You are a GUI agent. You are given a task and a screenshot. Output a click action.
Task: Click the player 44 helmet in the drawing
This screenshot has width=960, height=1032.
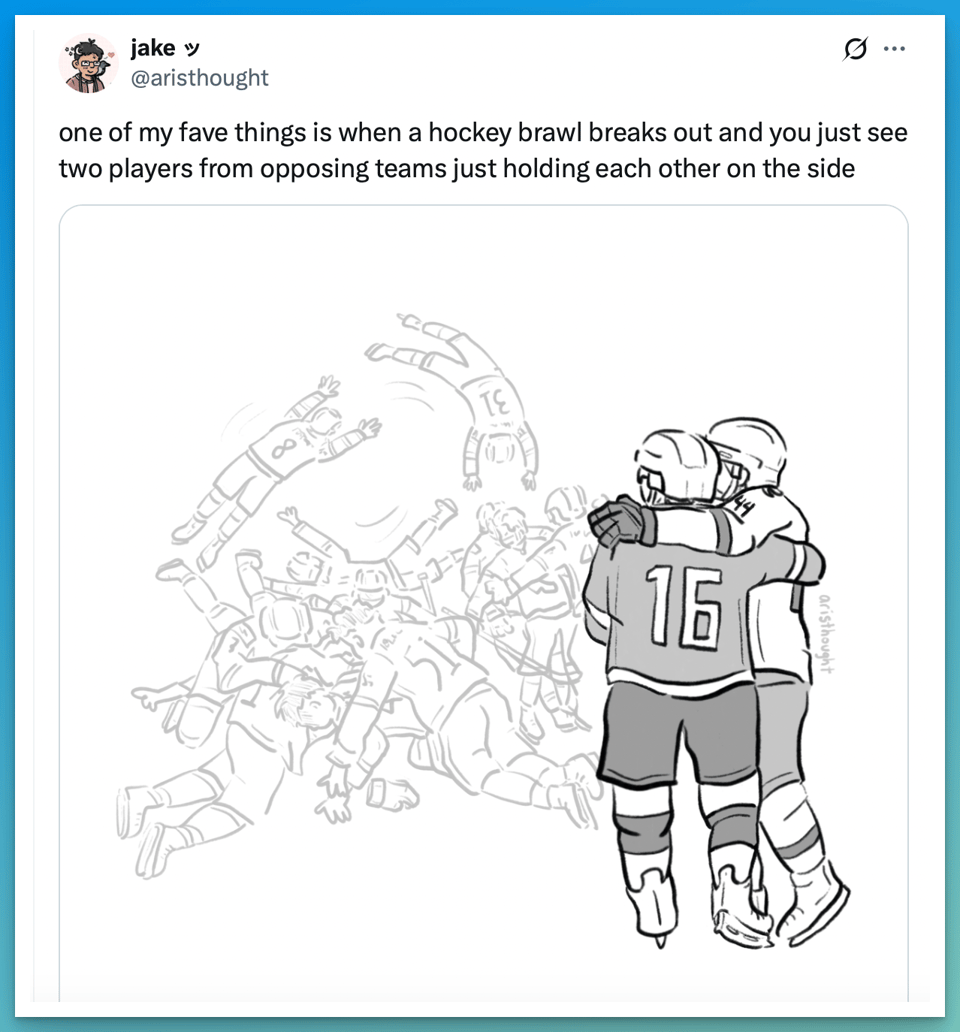tap(750, 450)
